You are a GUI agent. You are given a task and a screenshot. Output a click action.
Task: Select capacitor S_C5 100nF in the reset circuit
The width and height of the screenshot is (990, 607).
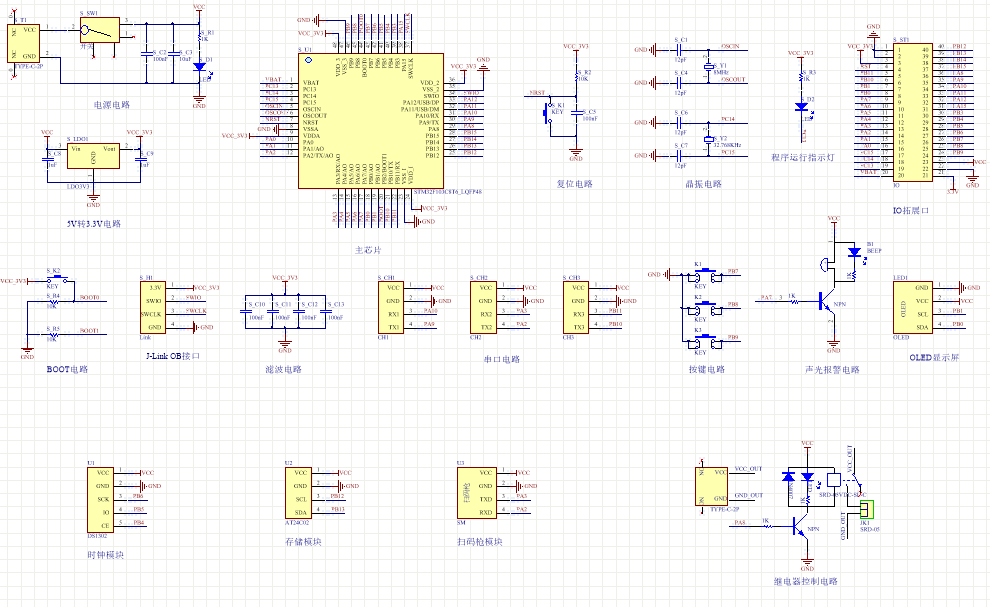[x=576, y=113]
